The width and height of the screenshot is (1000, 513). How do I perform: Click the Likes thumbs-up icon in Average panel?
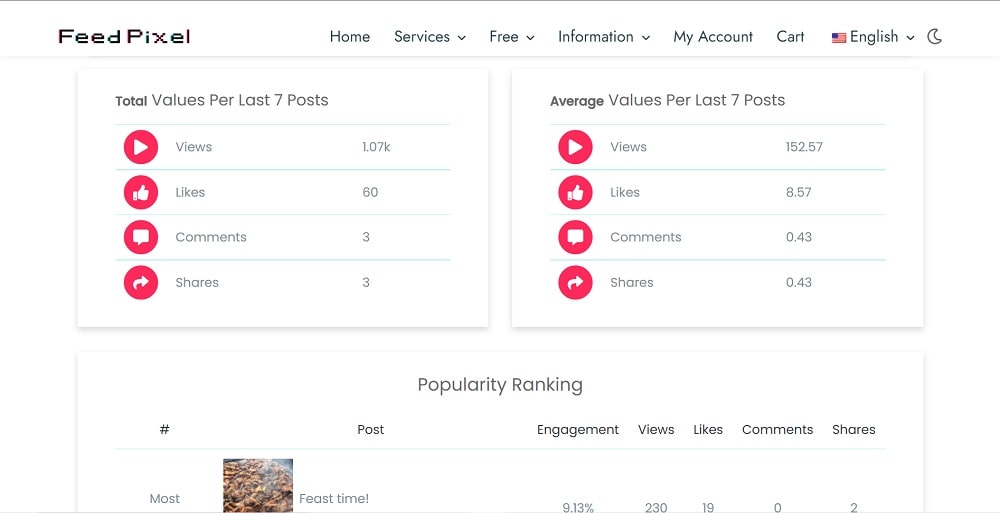575,193
